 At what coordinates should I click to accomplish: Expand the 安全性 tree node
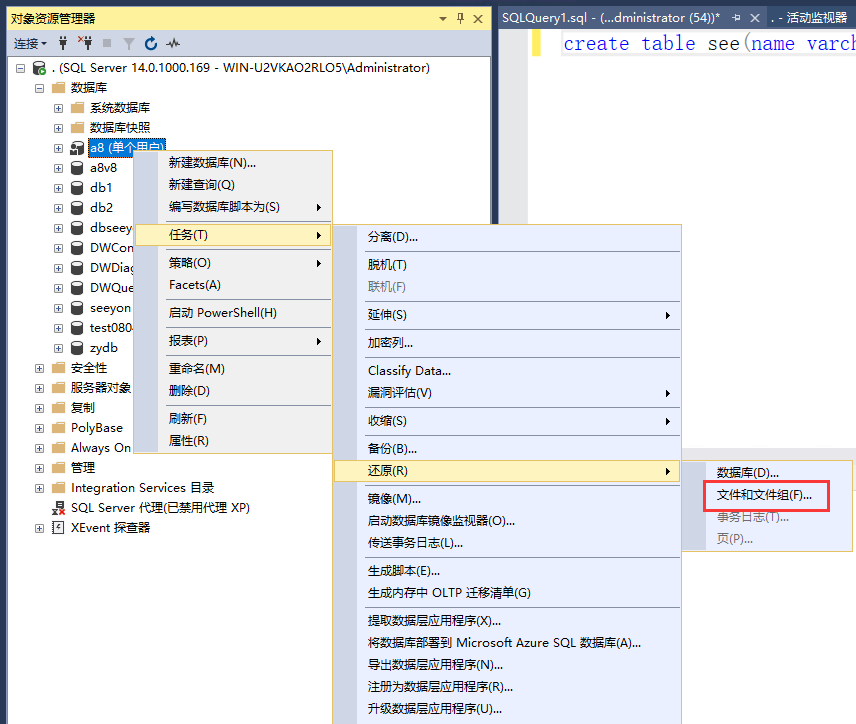coord(40,368)
